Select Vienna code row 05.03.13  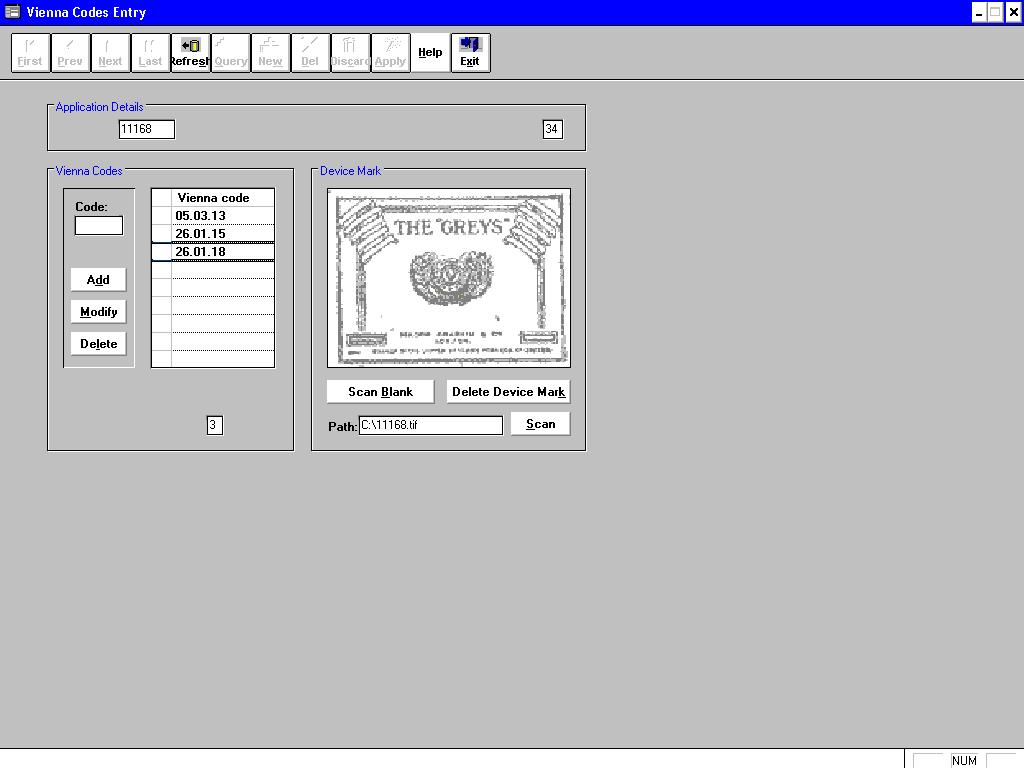tap(222, 216)
